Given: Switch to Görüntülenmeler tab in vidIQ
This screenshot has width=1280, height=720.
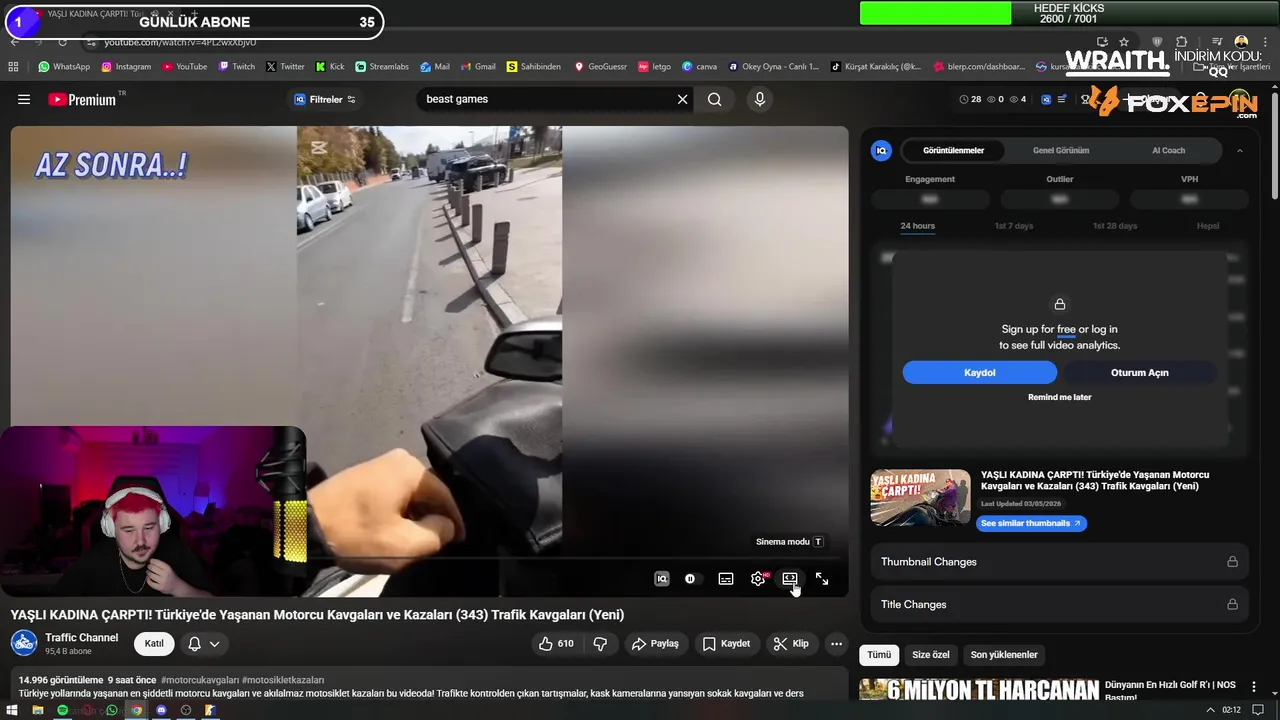Looking at the screenshot, I should 953,150.
